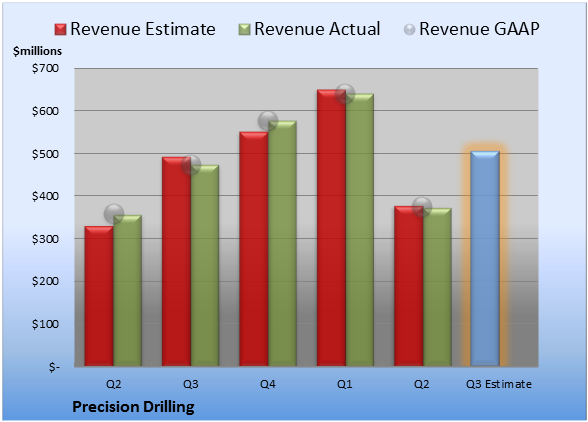Click the "Precision Drilling" chart title
This screenshot has width=588, height=422.
tap(133, 407)
